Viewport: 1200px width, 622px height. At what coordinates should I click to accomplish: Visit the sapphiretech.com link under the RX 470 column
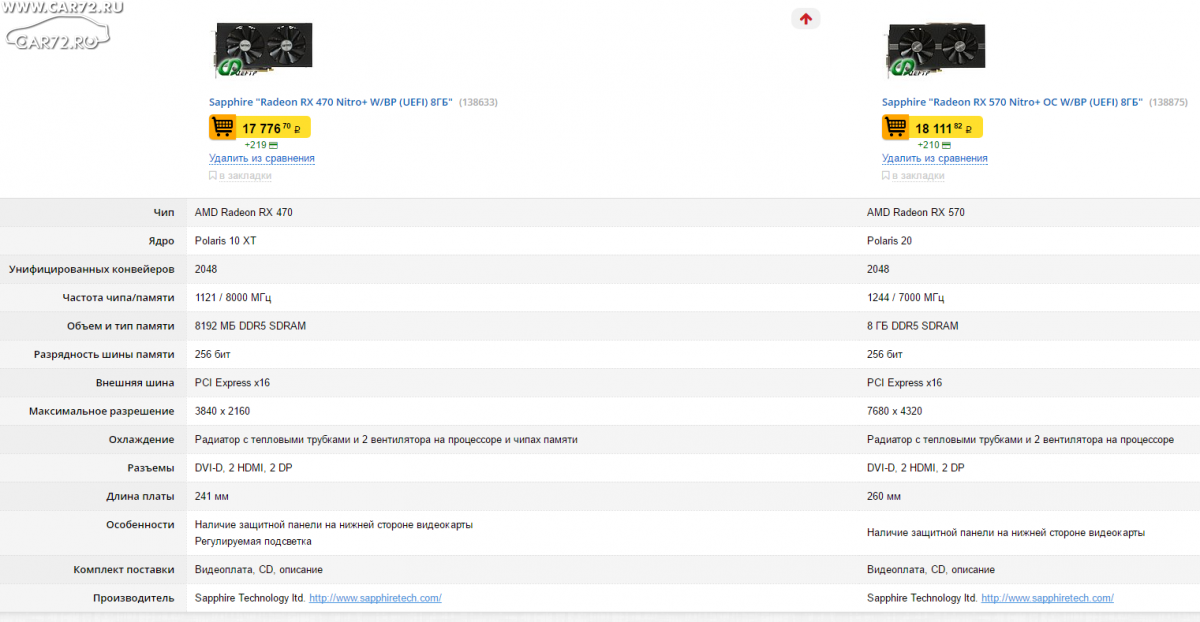point(375,598)
